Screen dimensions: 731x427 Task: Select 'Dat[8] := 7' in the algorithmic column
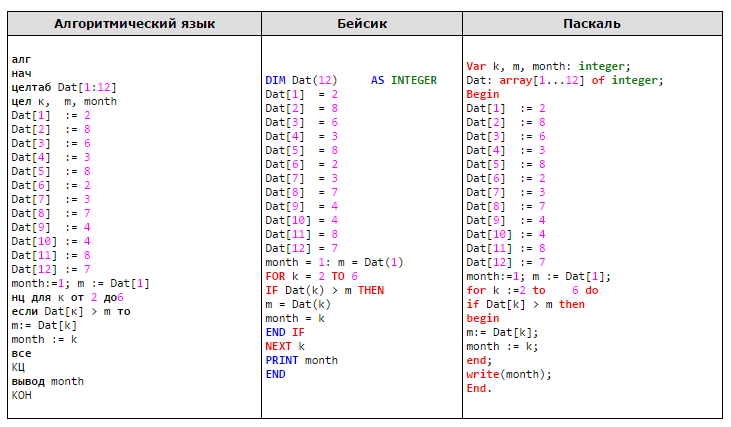tap(51, 213)
